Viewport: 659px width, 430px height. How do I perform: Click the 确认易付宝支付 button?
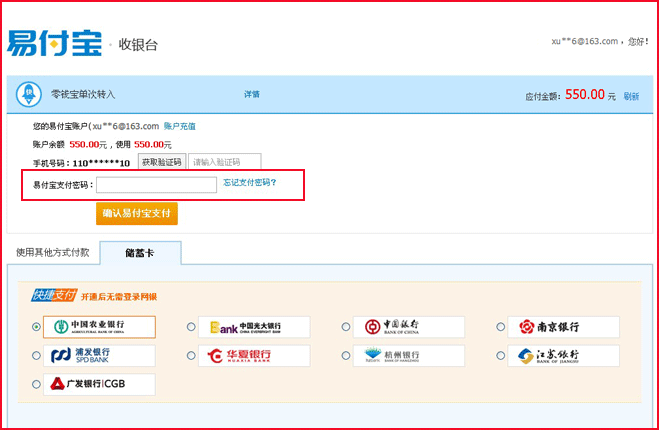tap(137, 214)
